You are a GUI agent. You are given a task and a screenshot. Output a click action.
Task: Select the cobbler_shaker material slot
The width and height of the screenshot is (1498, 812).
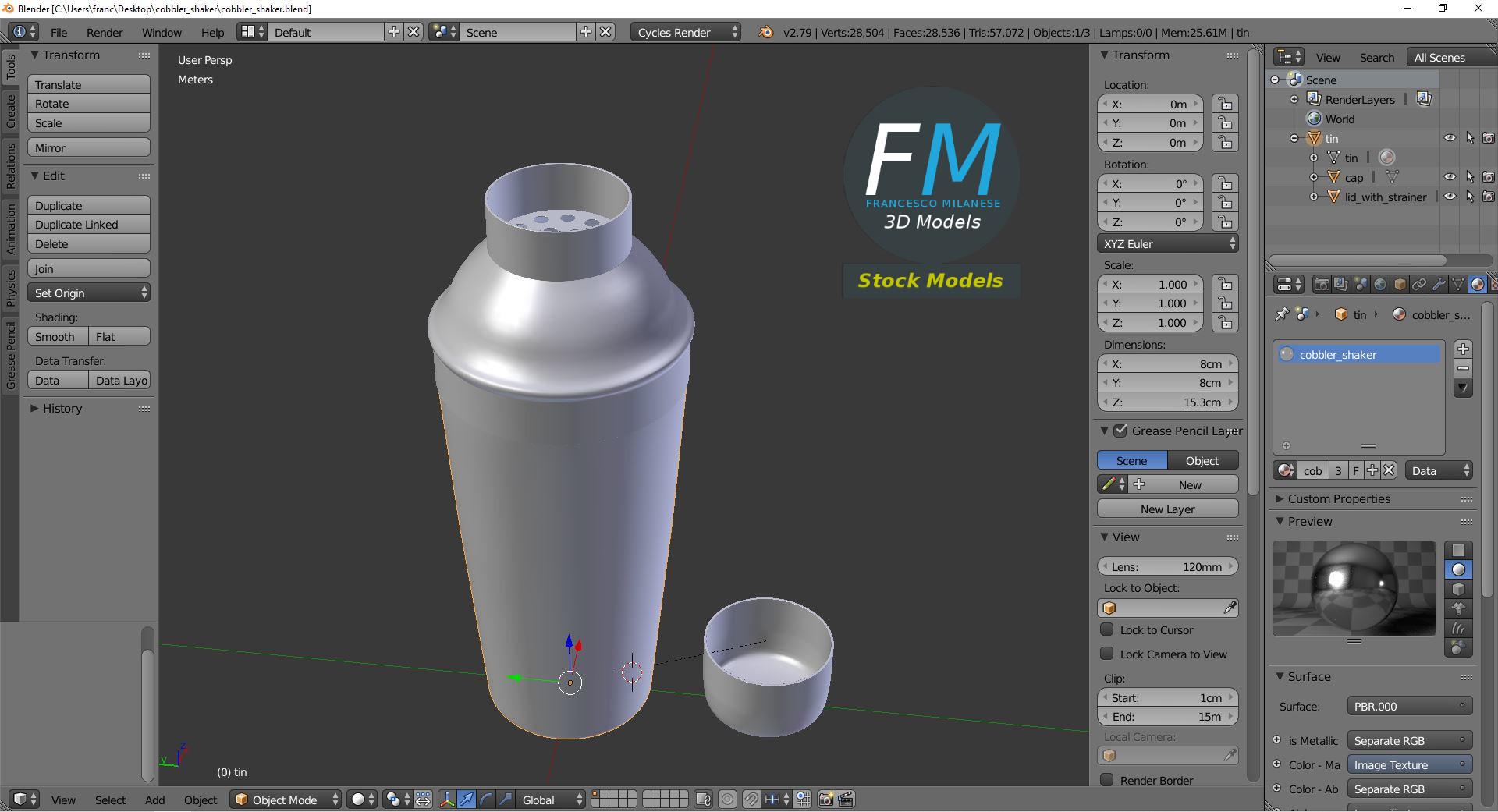point(1359,354)
